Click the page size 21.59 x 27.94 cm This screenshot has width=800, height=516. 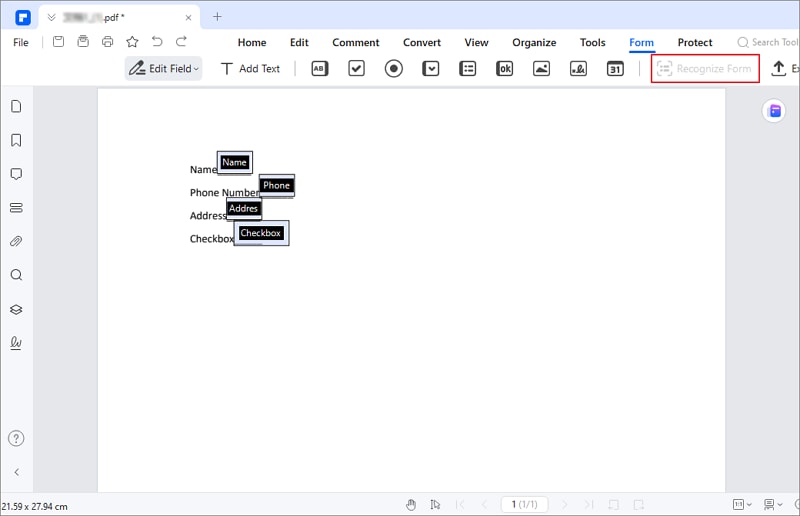35,507
